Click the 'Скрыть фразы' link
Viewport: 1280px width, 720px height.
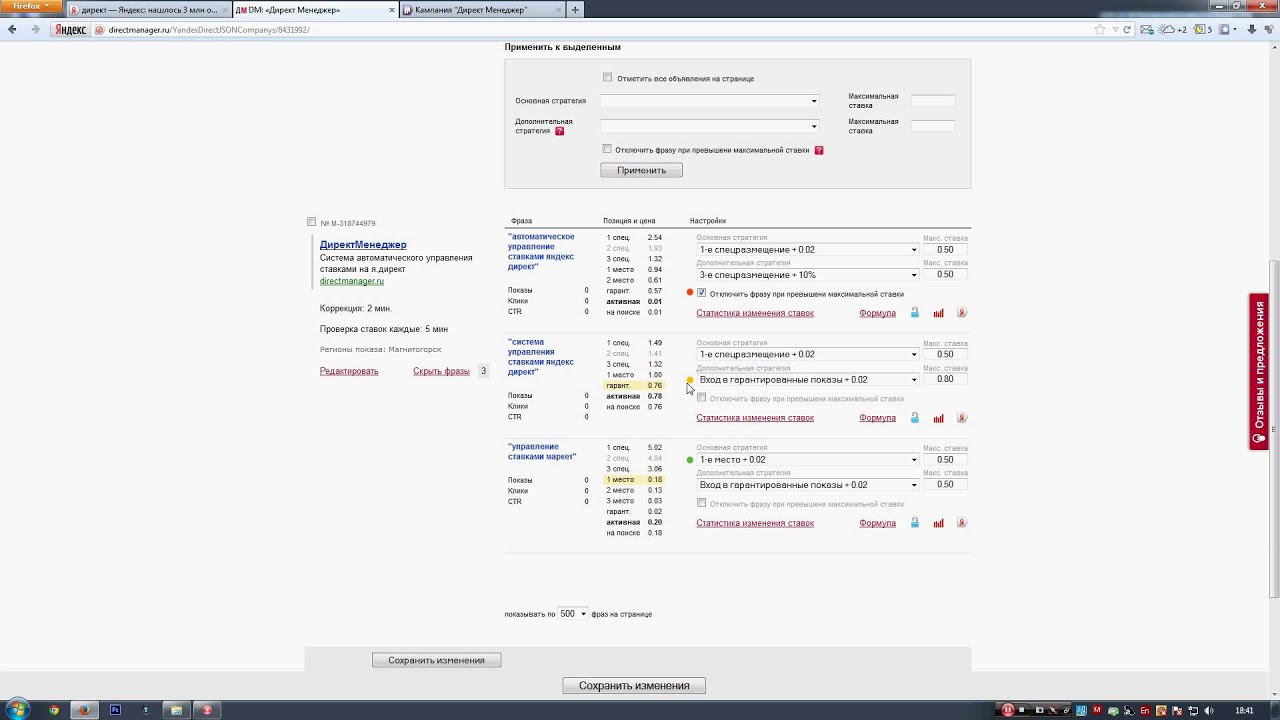point(441,371)
